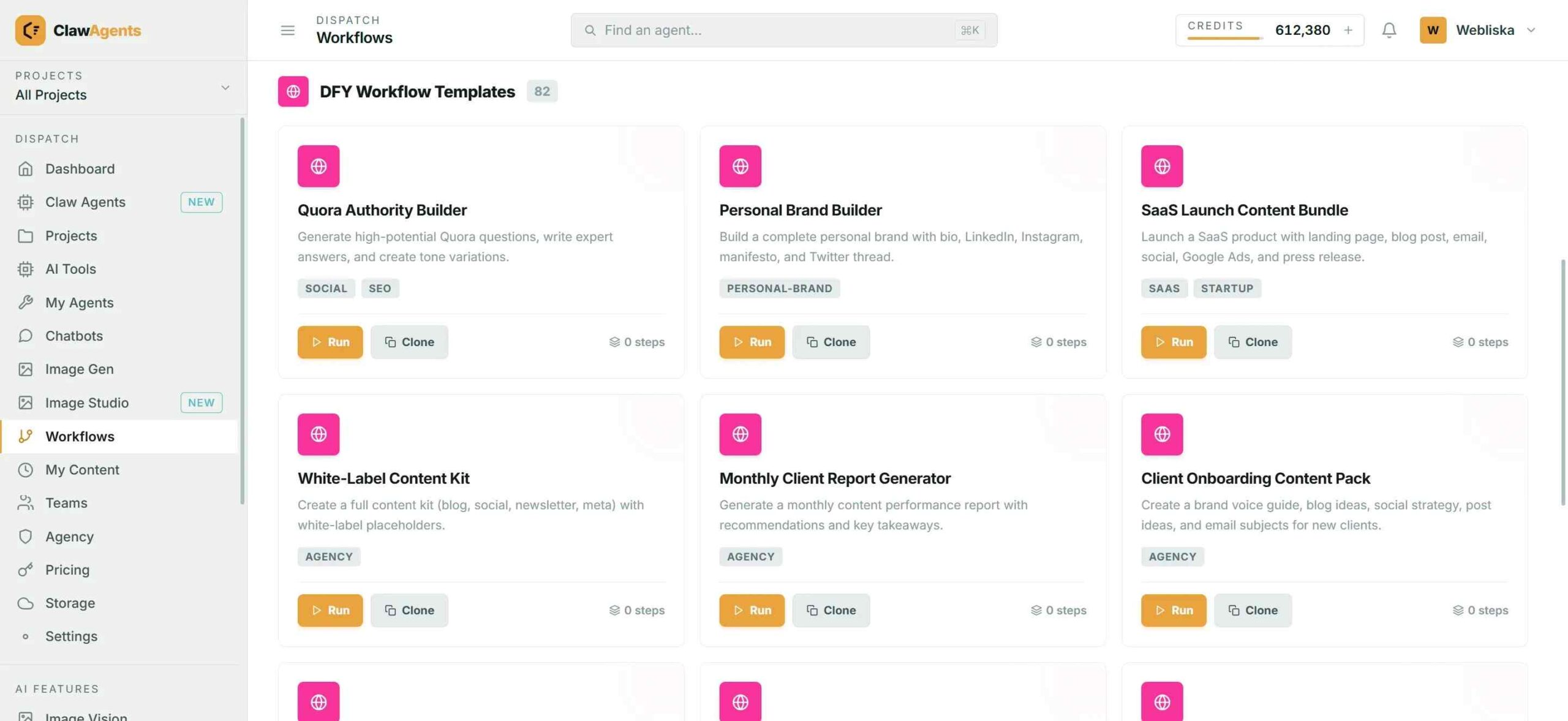Screen dimensions: 1568x721
Task: Click the SaaS Launch Content Bundle globe icon
Action: [x=1162, y=166]
